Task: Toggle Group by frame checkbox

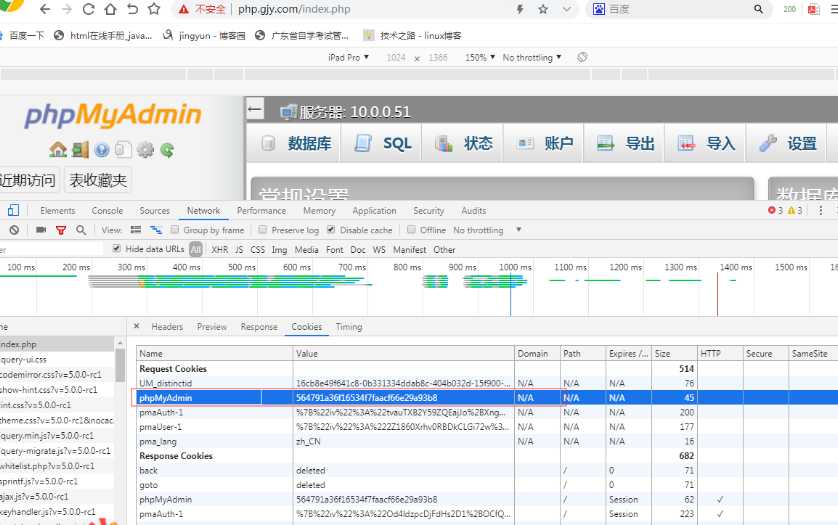Action: pos(175,229)
